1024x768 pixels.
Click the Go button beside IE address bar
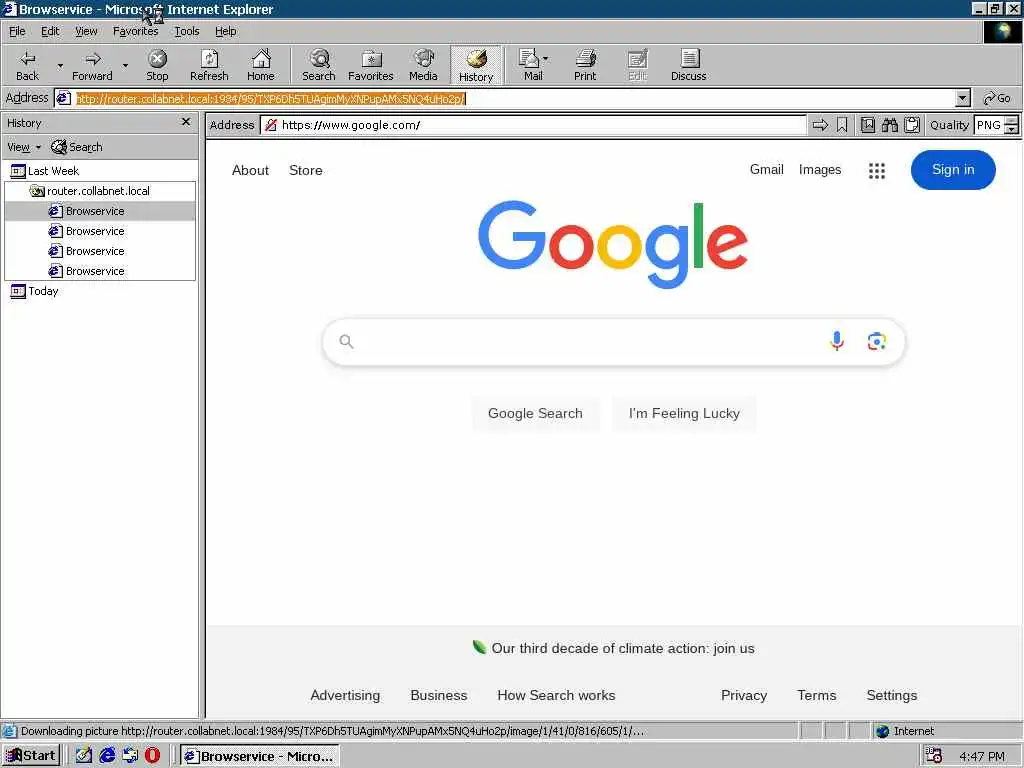click(x=997, y=99)
